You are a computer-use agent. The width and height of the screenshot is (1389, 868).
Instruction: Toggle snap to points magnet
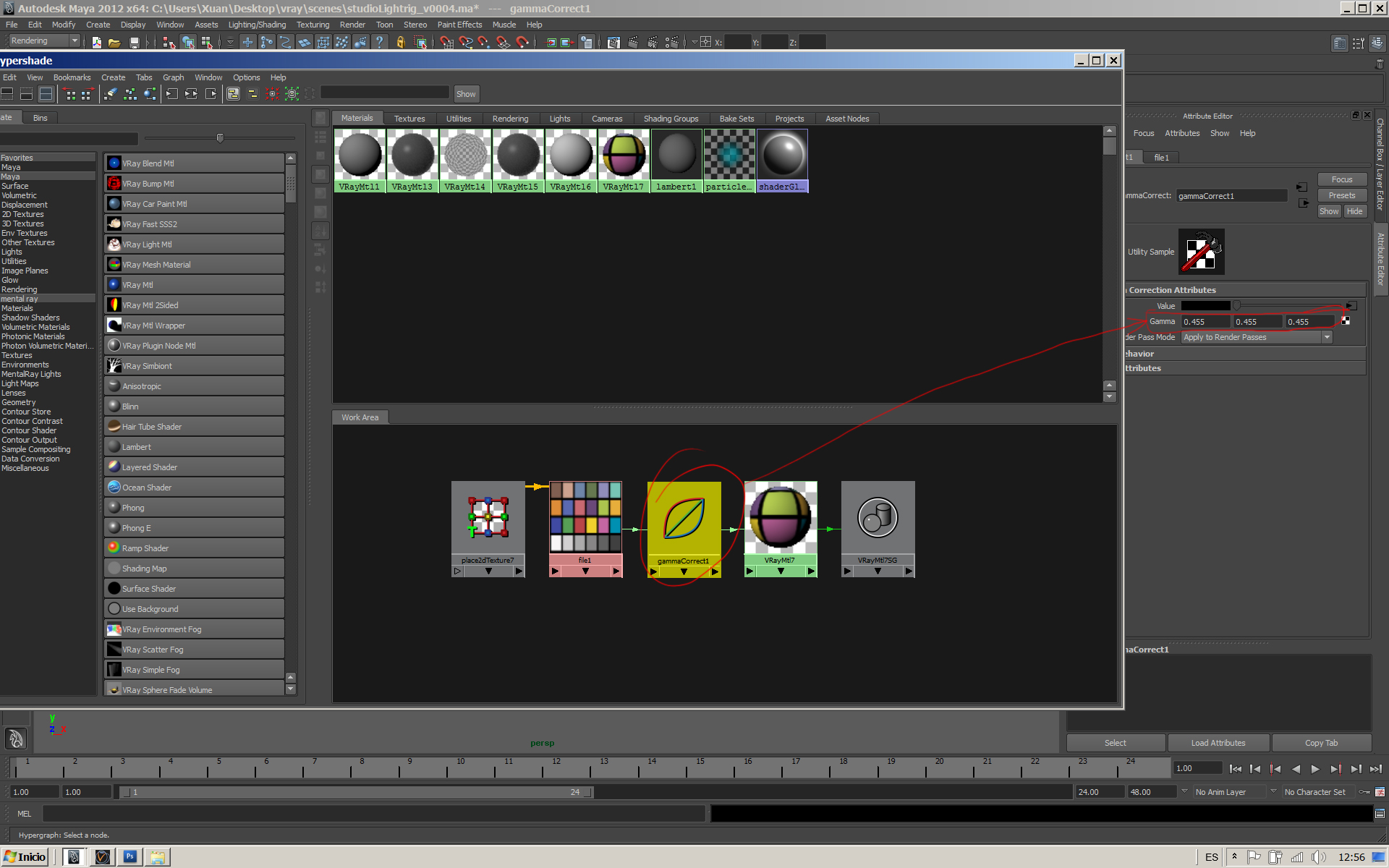pos(484,43)
